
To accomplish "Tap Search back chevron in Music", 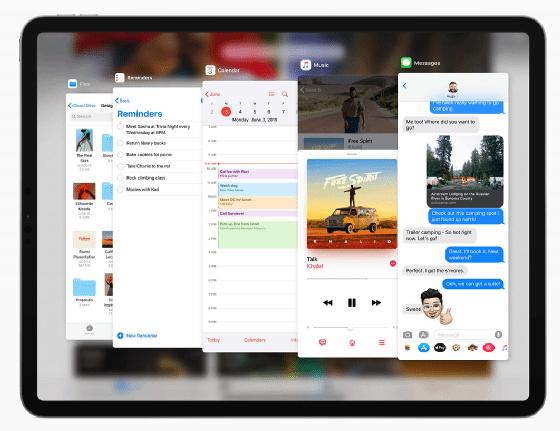I will (x=311, y=90).
